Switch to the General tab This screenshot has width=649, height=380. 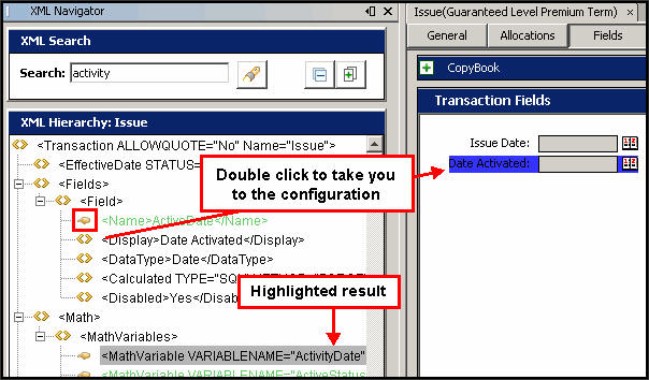(447, 36)
